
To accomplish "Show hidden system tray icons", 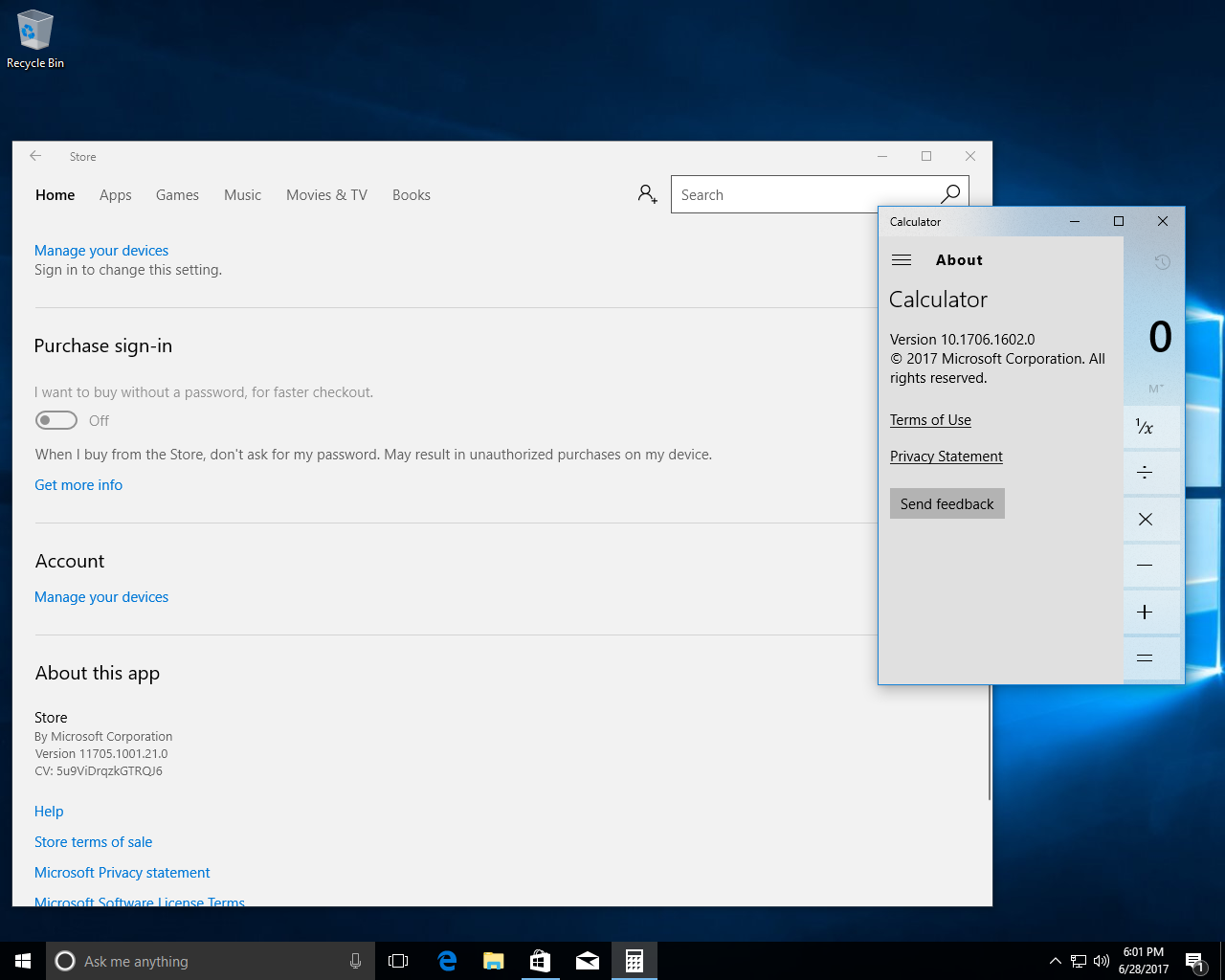I will 1055,961.
